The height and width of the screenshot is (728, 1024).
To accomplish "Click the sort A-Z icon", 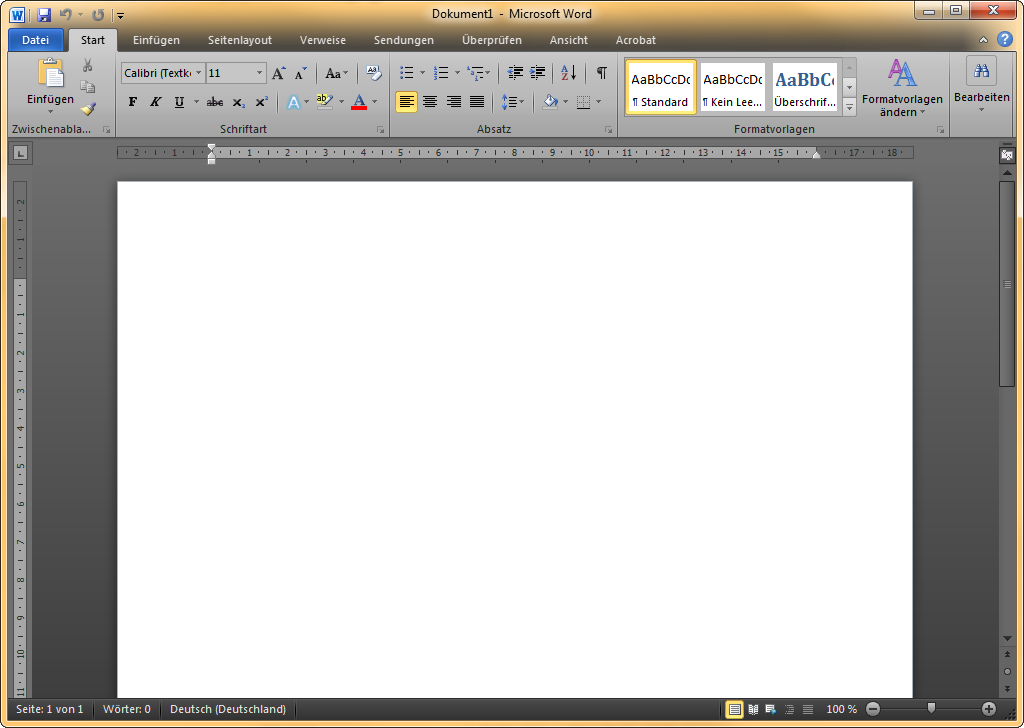I will [568, 73].
